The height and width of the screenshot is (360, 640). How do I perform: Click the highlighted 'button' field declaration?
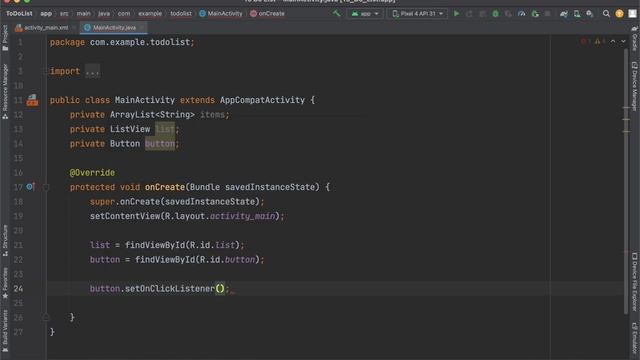tap(160, 144)
